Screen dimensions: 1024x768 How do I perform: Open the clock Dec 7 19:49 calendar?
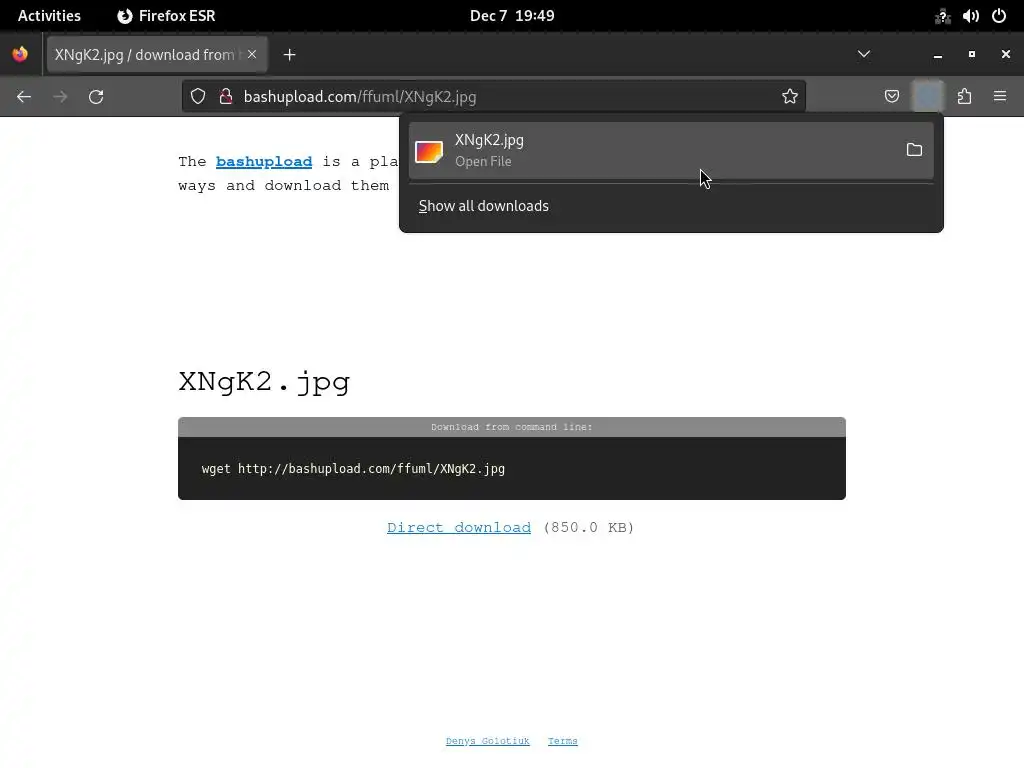512,16
